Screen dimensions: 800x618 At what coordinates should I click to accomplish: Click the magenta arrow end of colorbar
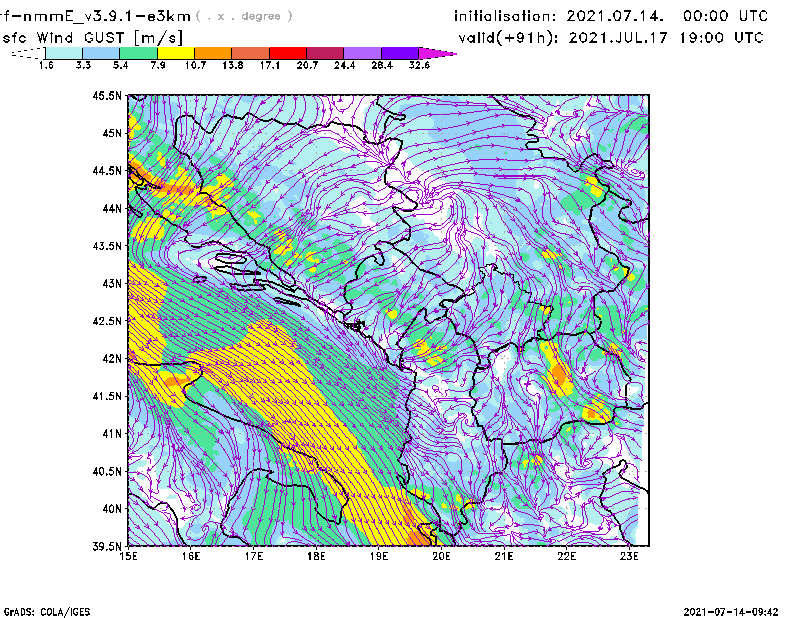point(436,53)
